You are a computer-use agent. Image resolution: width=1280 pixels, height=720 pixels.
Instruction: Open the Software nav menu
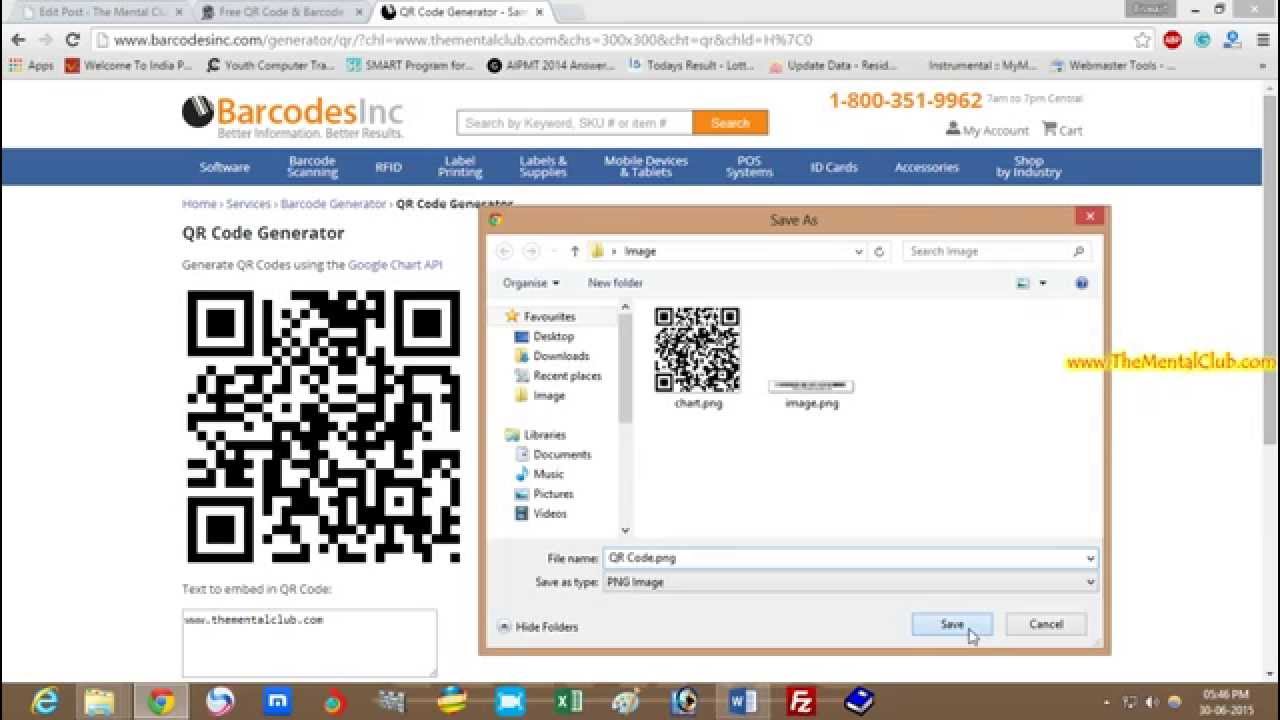(224, 167)
